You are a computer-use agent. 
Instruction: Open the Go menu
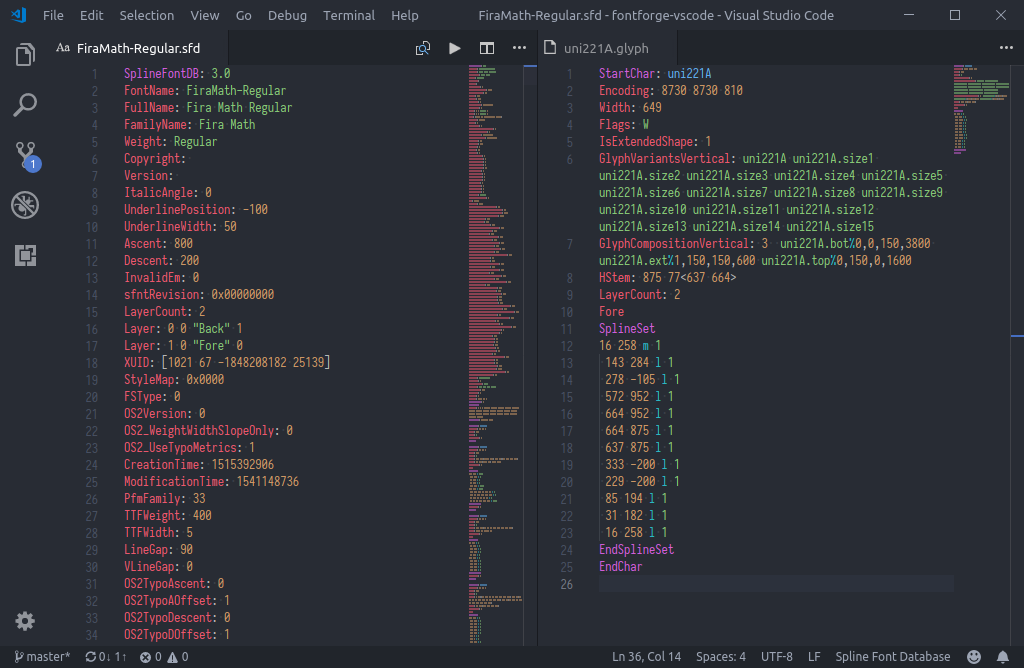pyautogui.click(x=244, y=15)
